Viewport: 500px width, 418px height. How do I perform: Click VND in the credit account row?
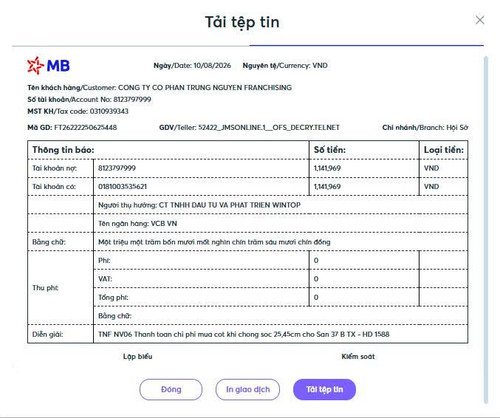click(x=431, y=186)
